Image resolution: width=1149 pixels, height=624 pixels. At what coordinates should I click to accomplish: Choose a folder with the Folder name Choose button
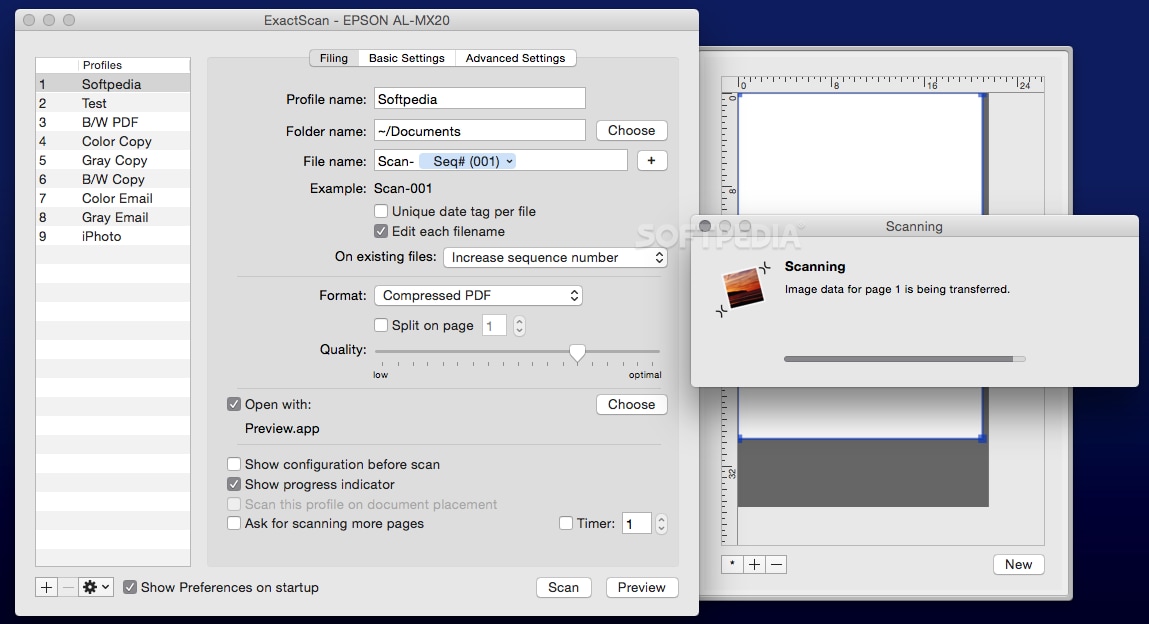tap(631, 130)
